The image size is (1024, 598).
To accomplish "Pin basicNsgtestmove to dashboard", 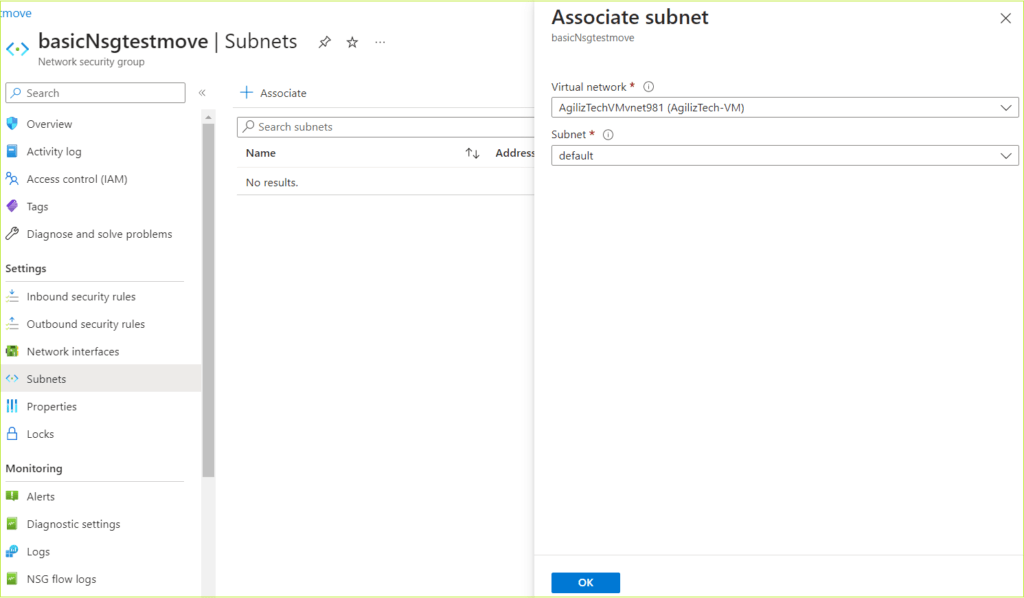I will click(x=323, y=41).
